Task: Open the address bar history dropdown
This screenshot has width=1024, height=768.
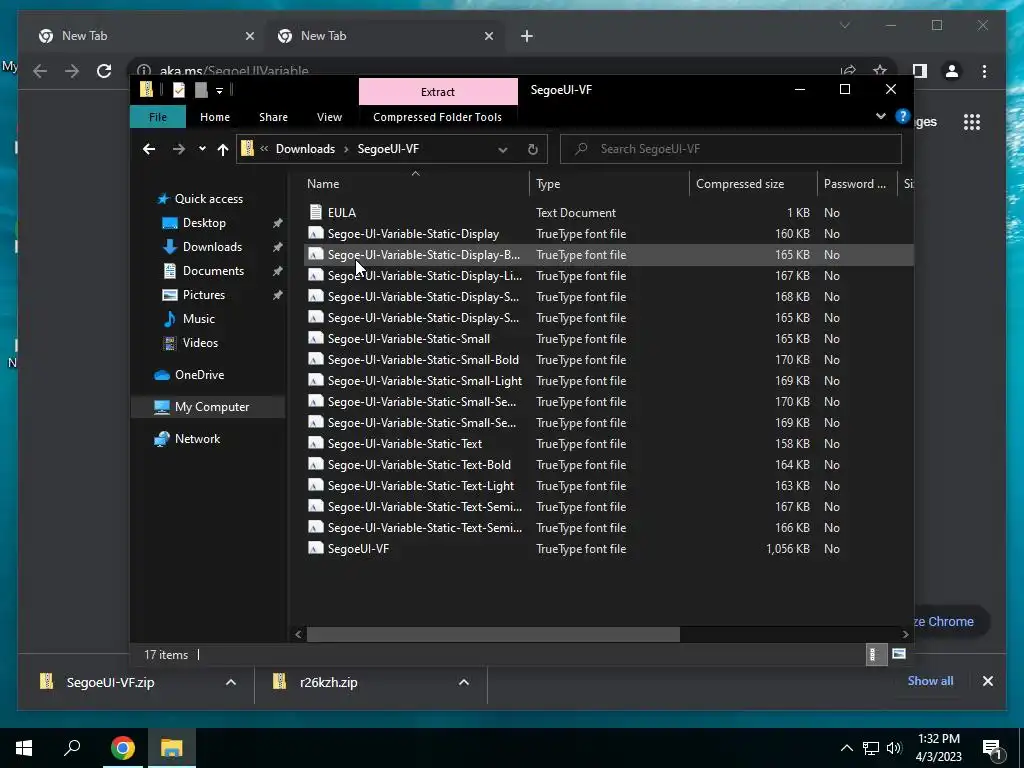Action: [x=502, y=150]
